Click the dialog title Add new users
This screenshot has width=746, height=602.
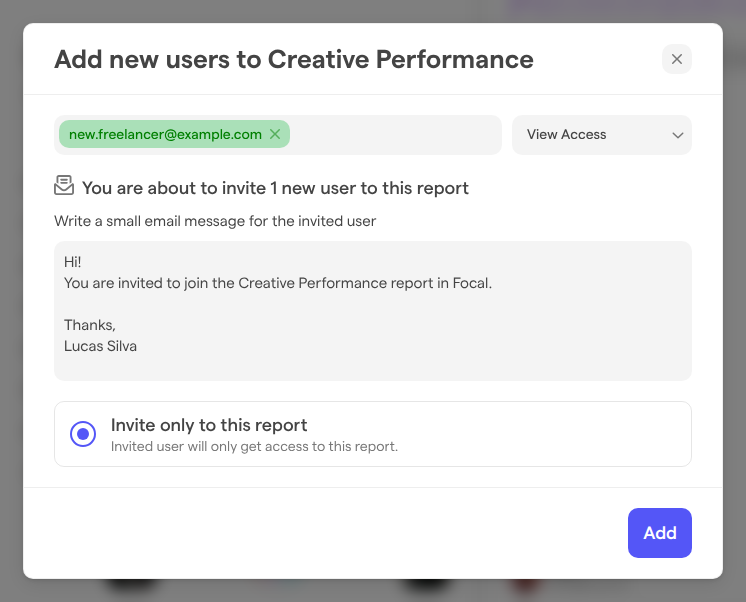(294, 59)
